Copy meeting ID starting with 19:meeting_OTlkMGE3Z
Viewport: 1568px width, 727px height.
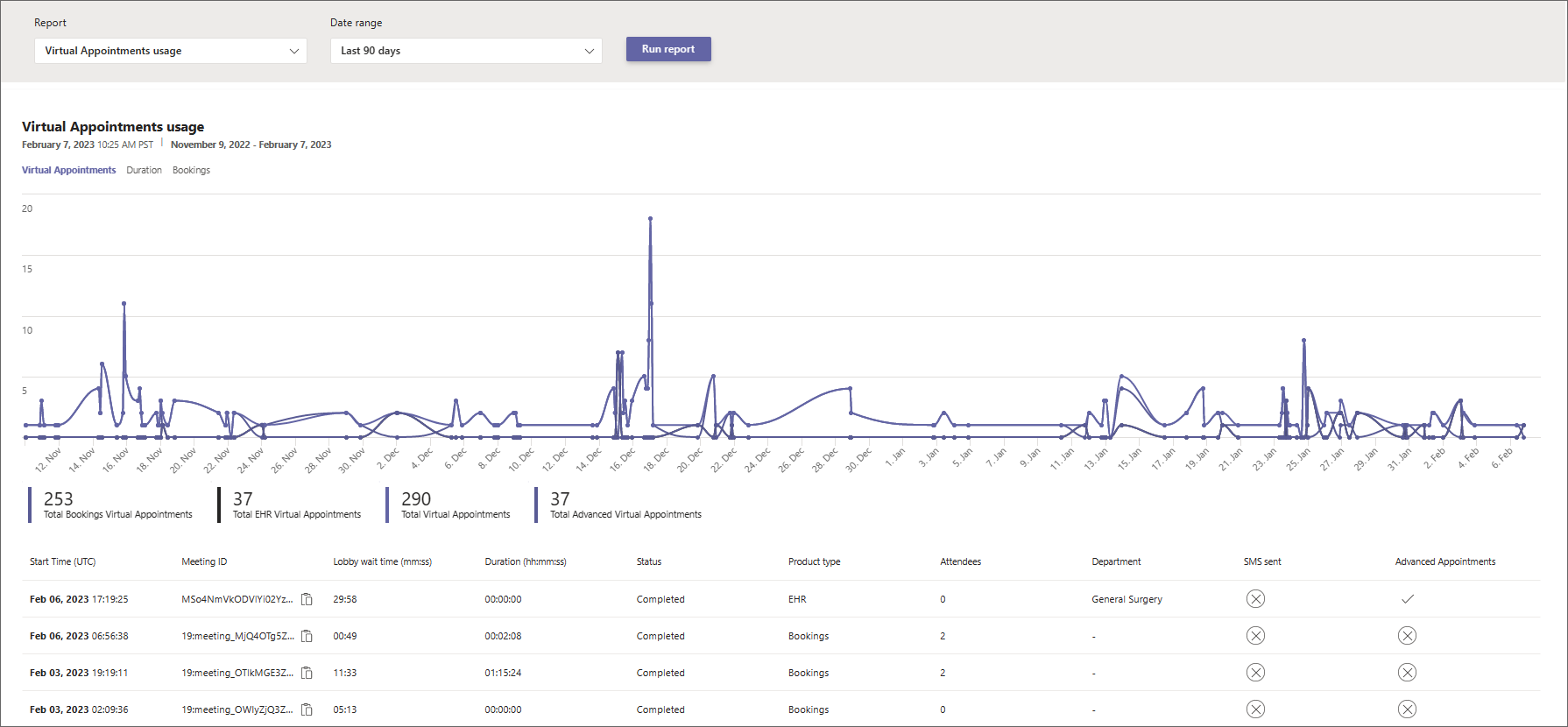307,673
